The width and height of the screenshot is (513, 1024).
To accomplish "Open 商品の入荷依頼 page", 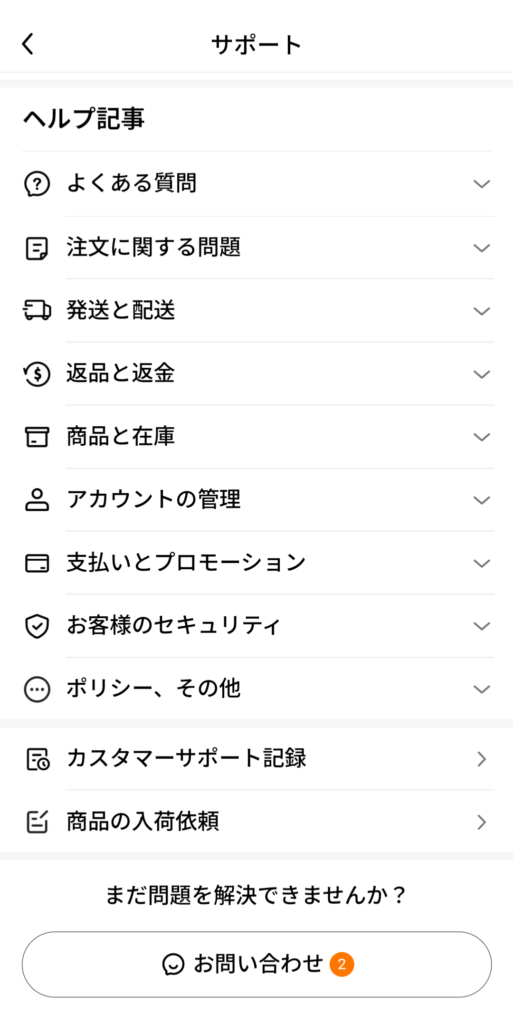I will [256, 822].
